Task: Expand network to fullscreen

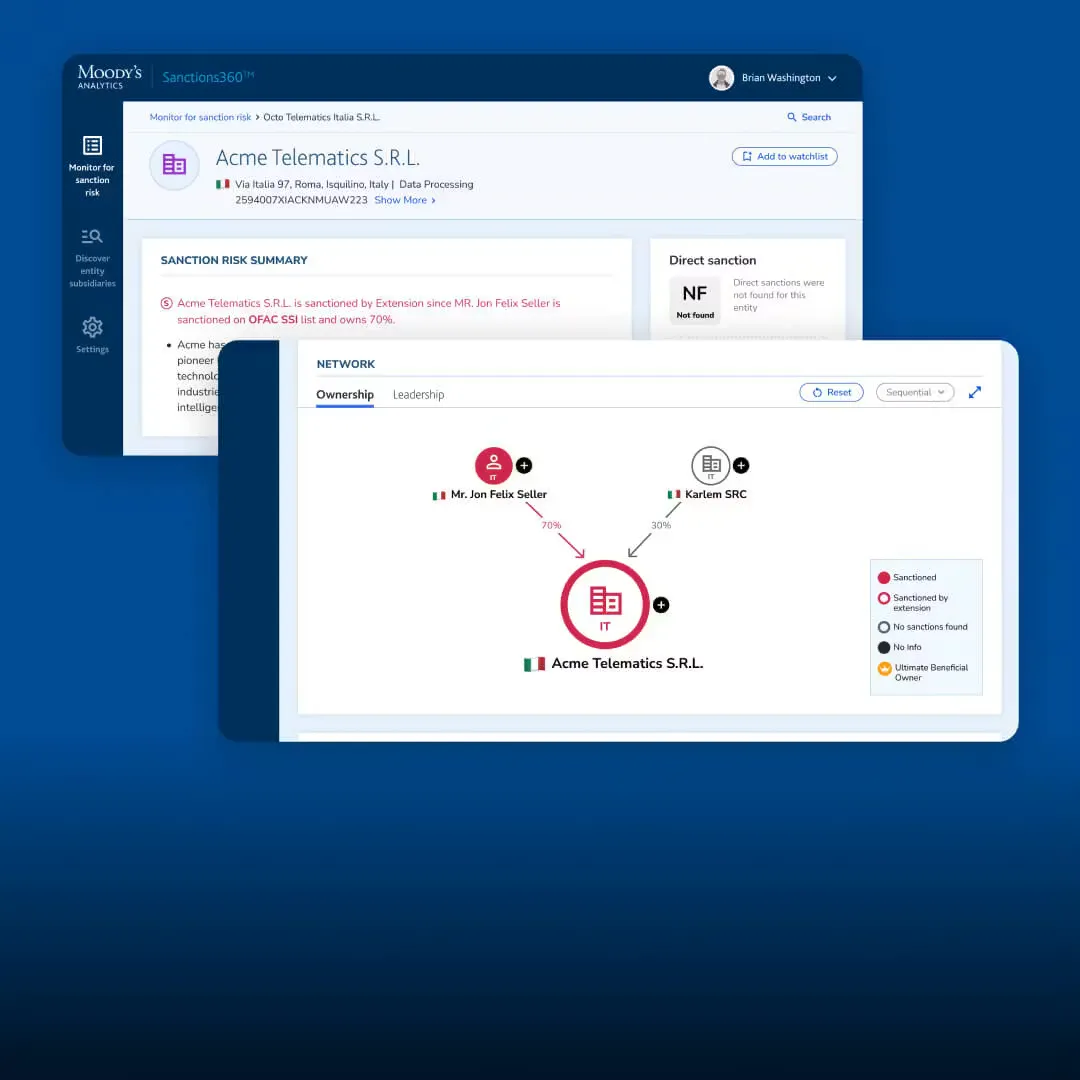Action: coord(975,392)
